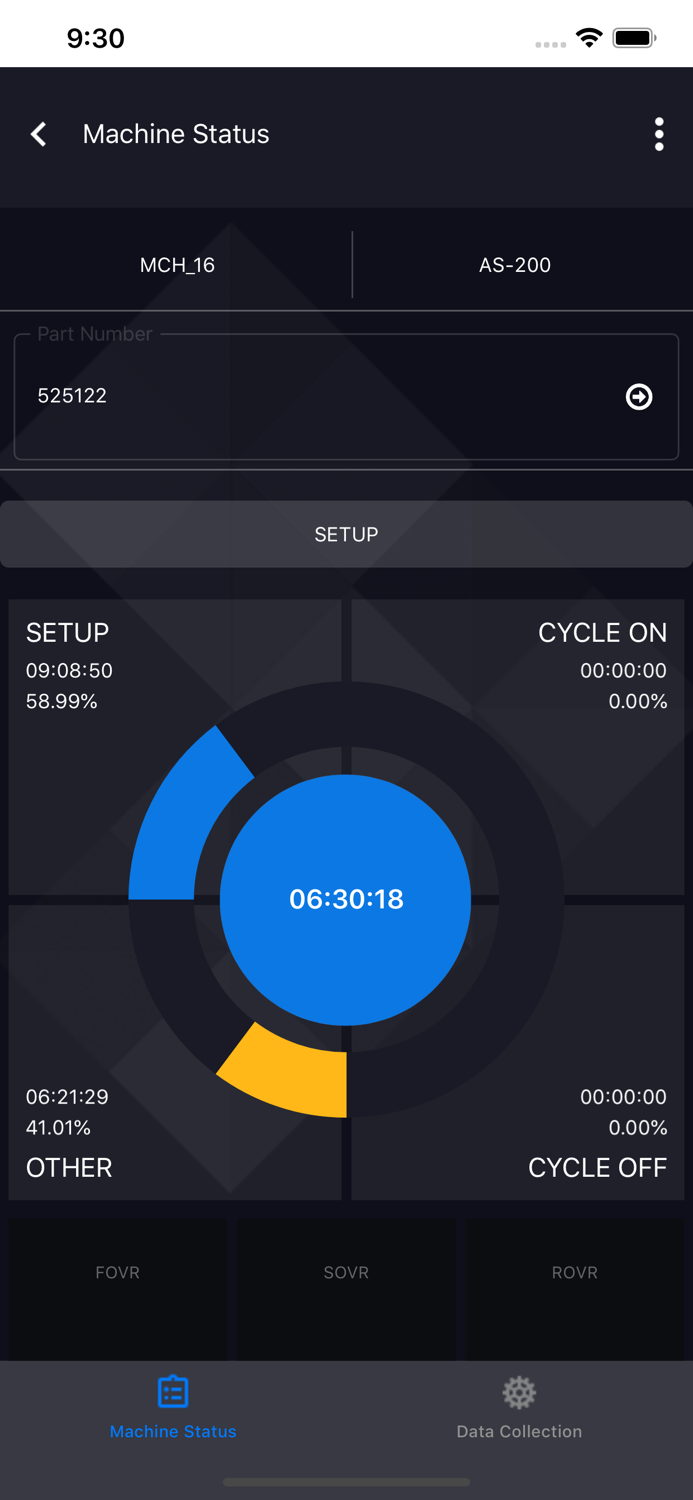Tap the Part Number input field

point(300,396)
